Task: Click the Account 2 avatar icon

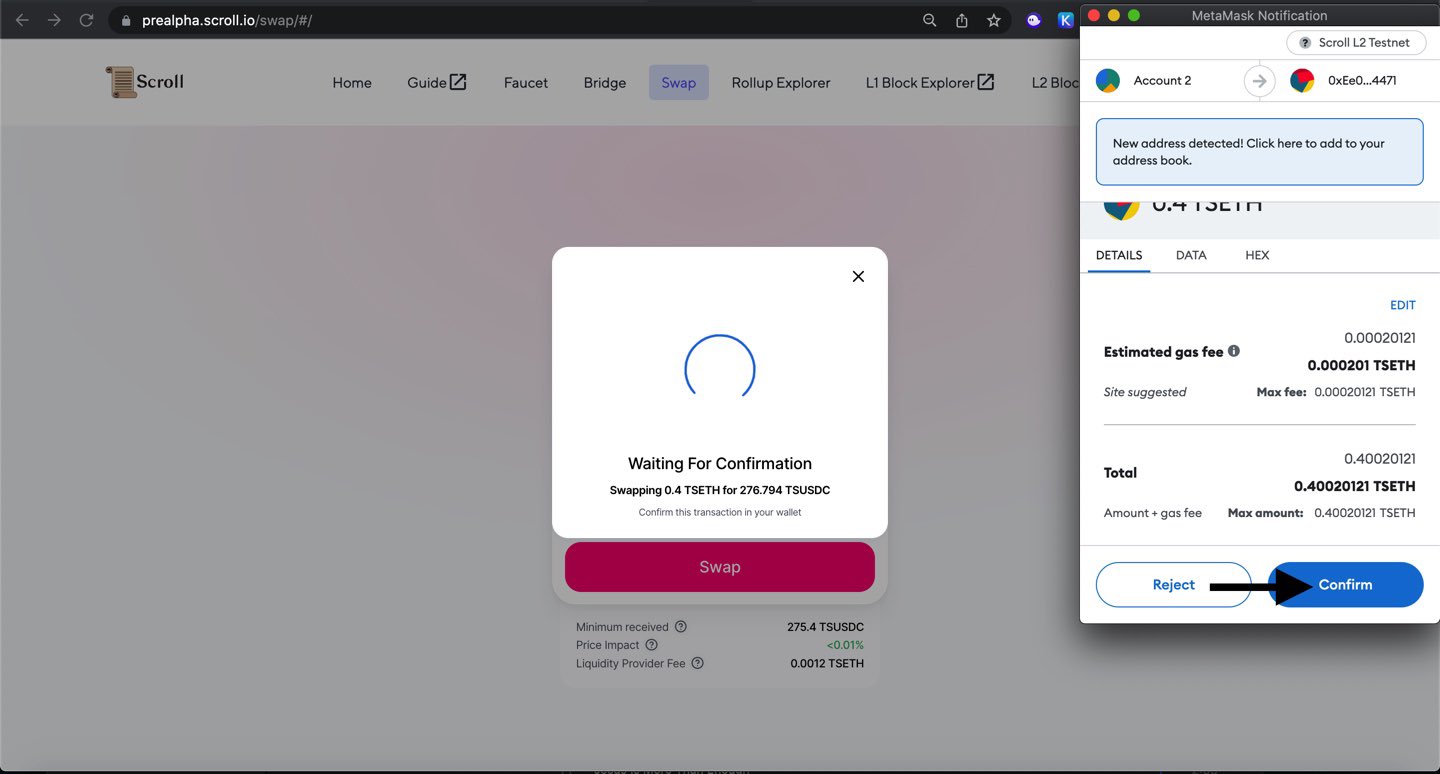Action: click(x=1108, y=81)
